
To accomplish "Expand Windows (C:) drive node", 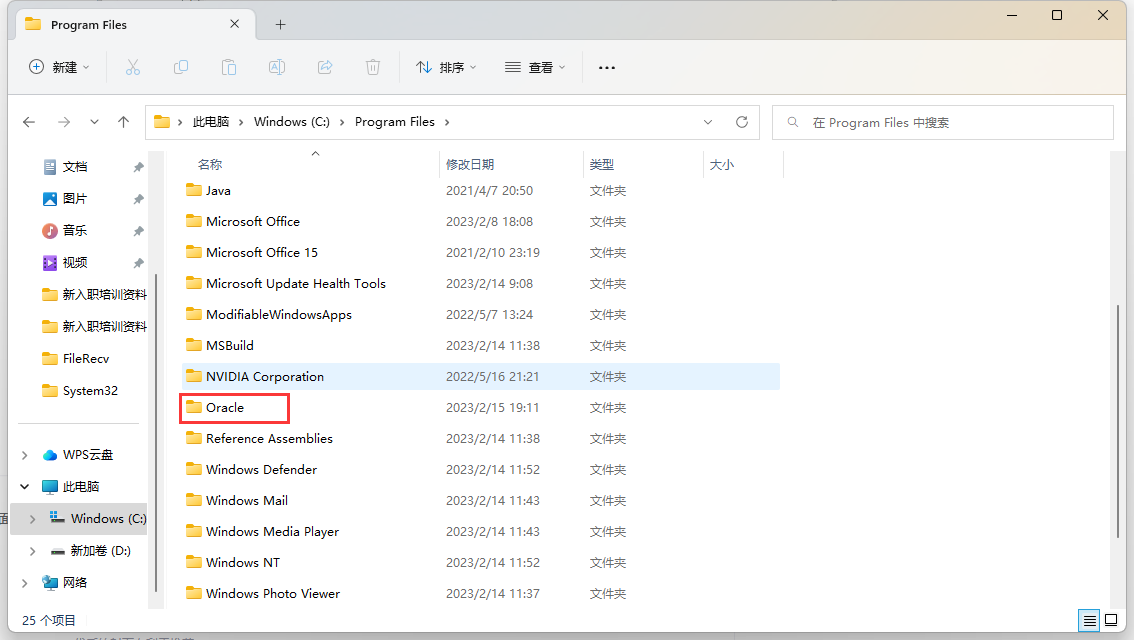I will pos(33,519).
